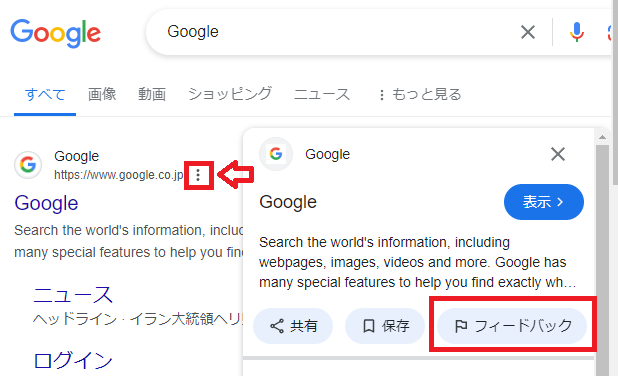
Task: Click the Google favicon inside info panel
Action: (276, 154)
